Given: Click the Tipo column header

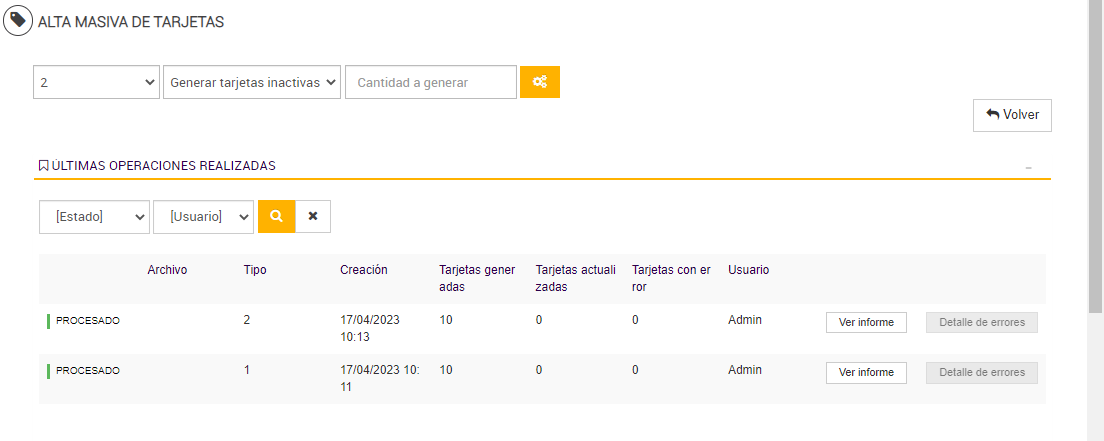Looking at the screenshot, I should (x=255, y=270).
